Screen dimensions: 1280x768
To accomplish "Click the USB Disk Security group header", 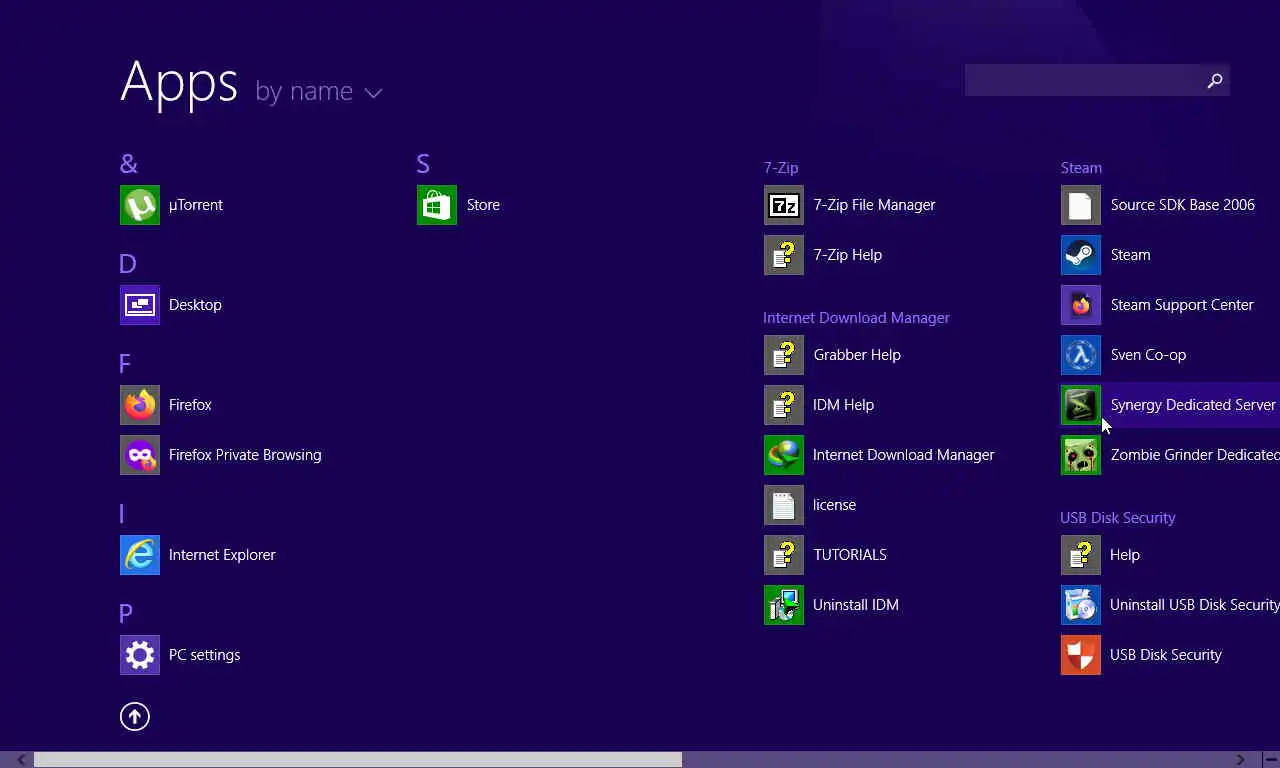I will [1118, 518].
